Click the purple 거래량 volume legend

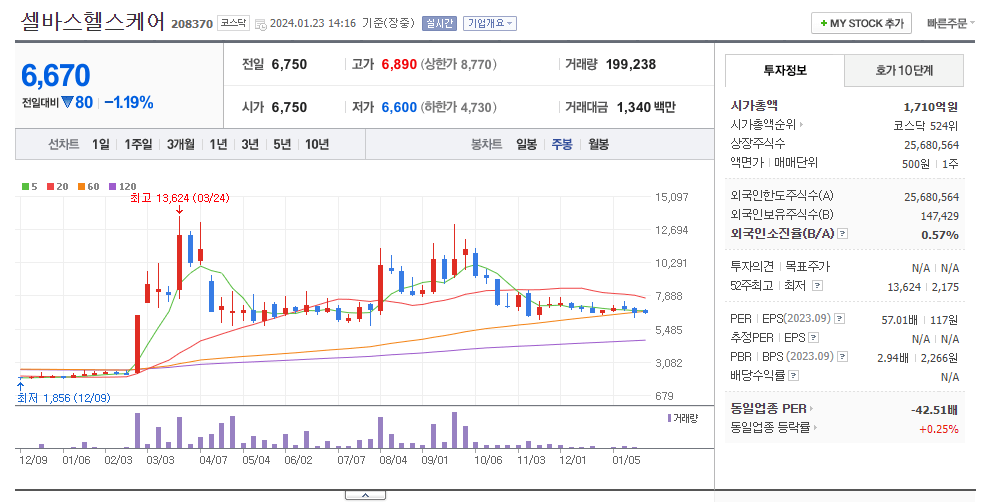click(x=682, y=418)
